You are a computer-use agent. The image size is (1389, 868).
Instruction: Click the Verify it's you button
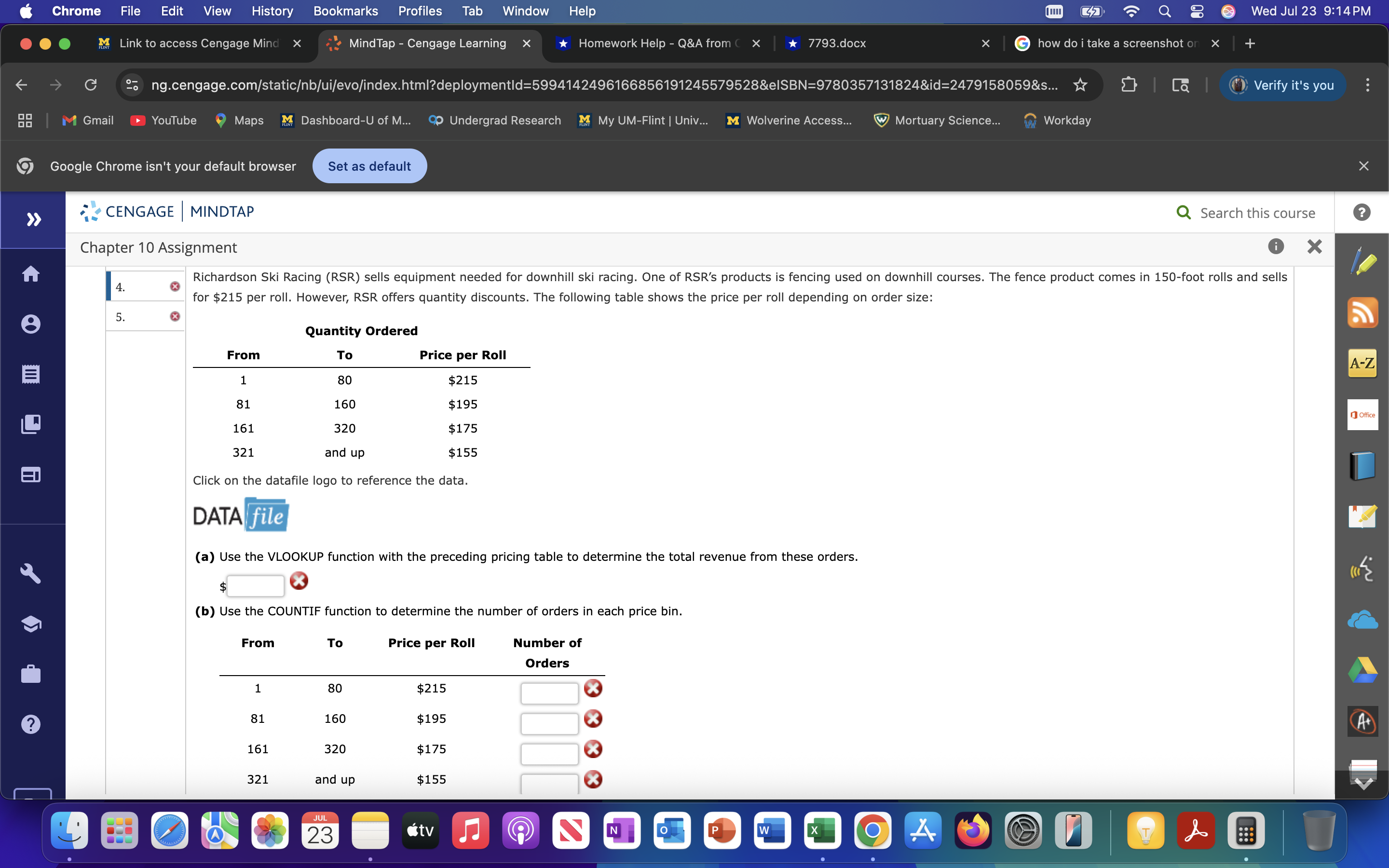pos(1282,85)
